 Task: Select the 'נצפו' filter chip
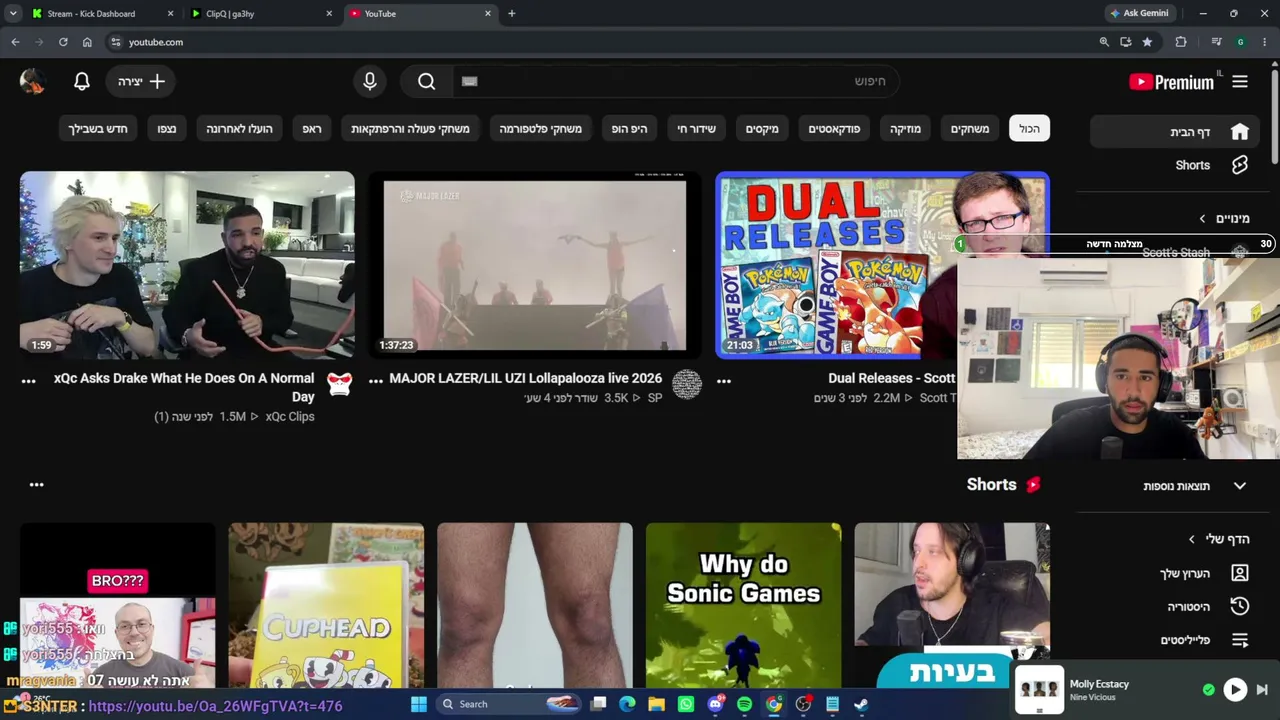[166, 129]
